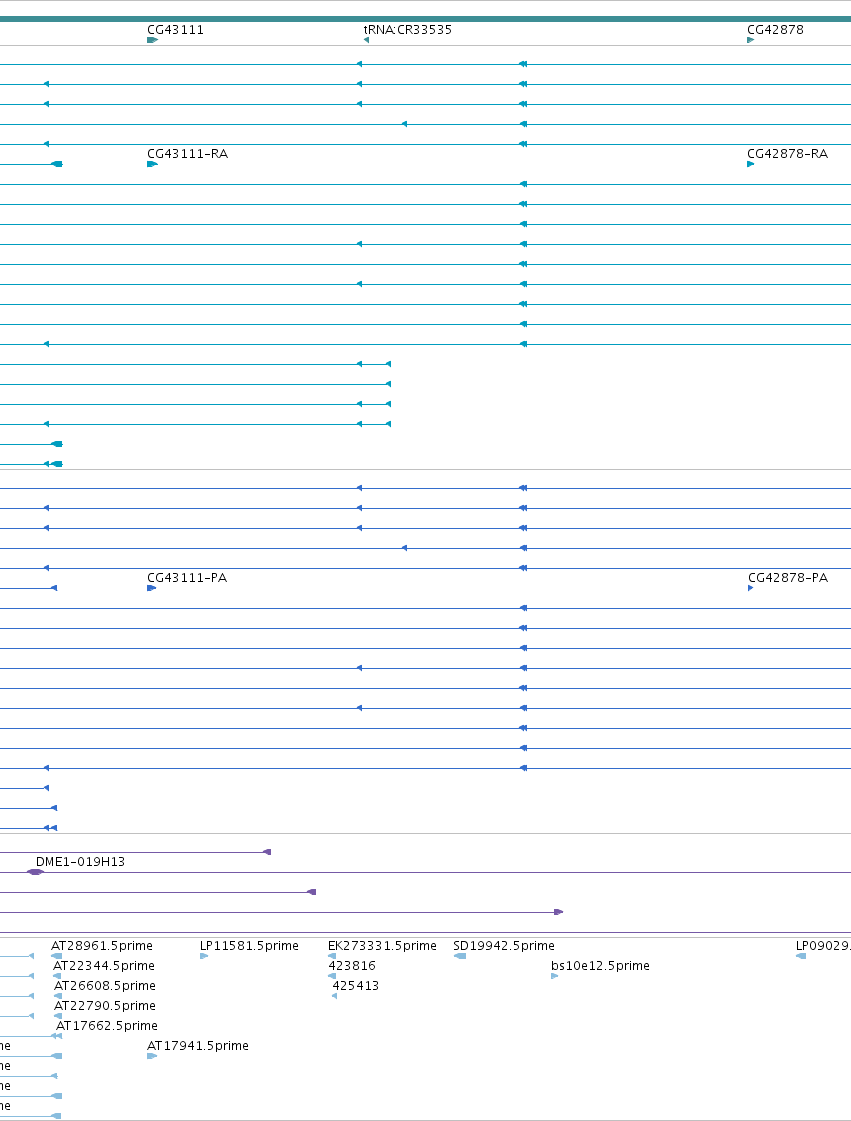Click the EK273331.5prime arrow glyph
Image resolution: width=851 pixels, height=1121 pixels.
(332, 956)
